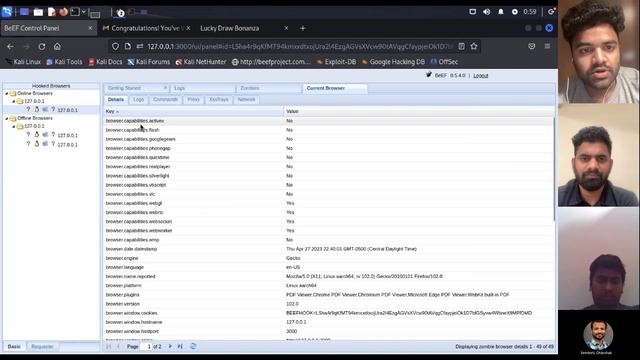This screenshot has width=640, height=360.
Task: Open the Kali applications menu icon
Action: [x=7, y=12]
